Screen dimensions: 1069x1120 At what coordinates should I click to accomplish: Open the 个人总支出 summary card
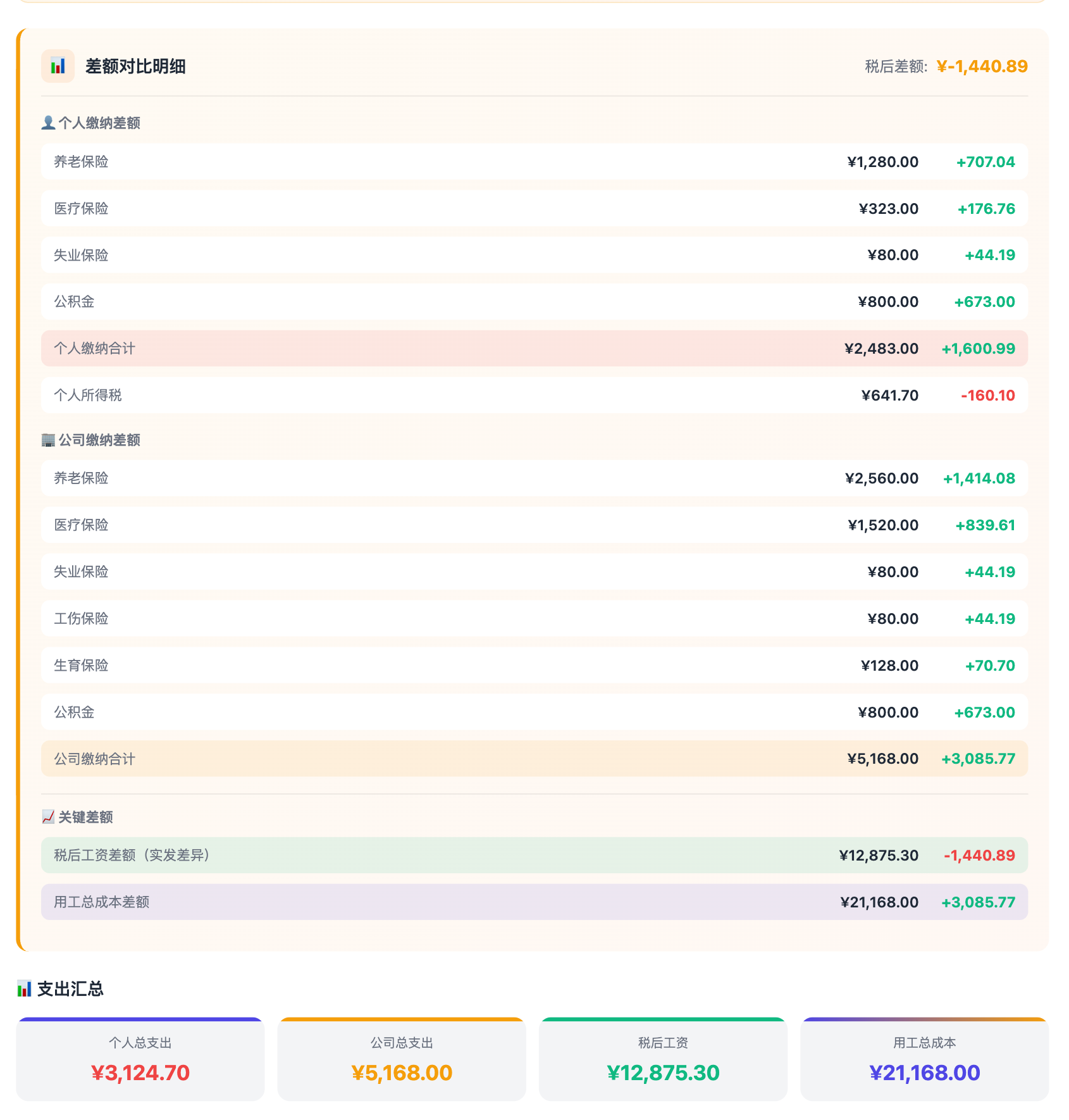coord(140,1059)
